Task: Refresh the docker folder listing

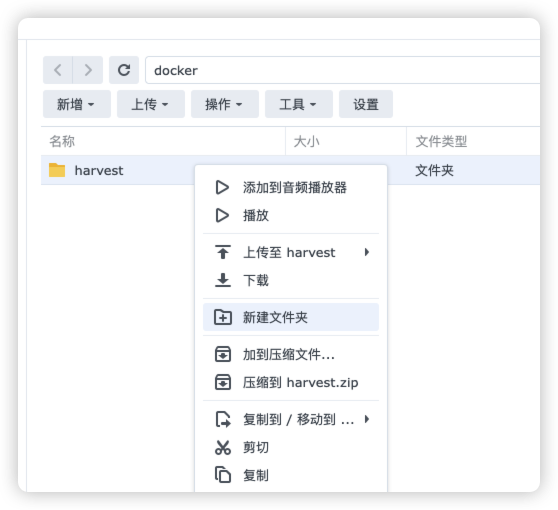Action: [124, 70]
